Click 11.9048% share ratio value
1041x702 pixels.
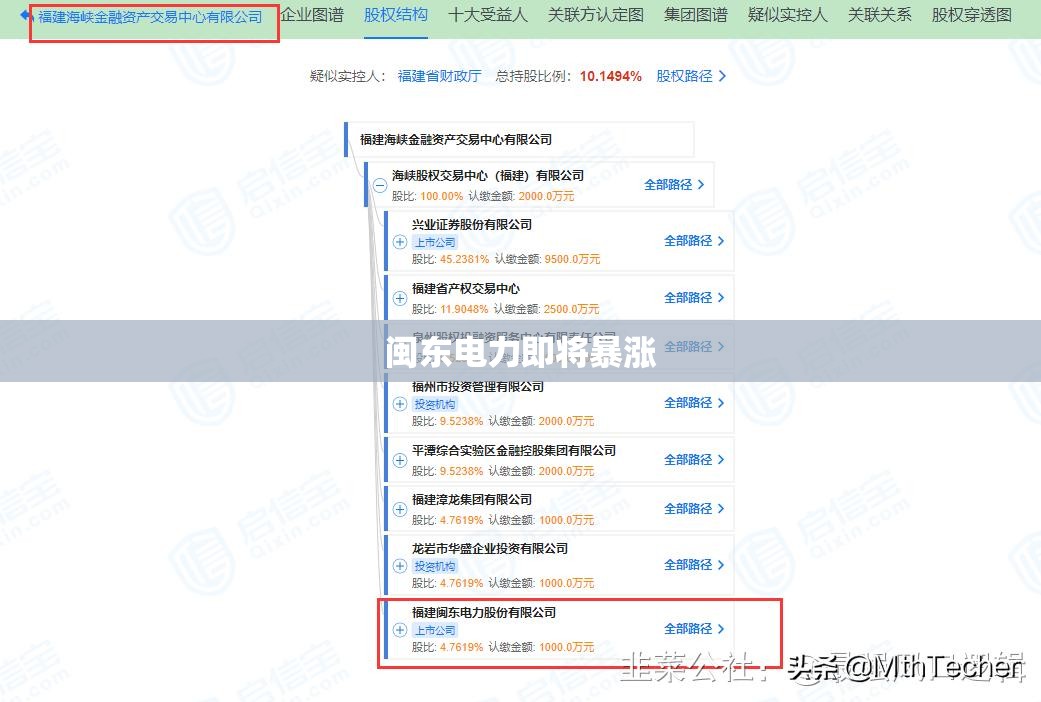[x=463, y=309]
